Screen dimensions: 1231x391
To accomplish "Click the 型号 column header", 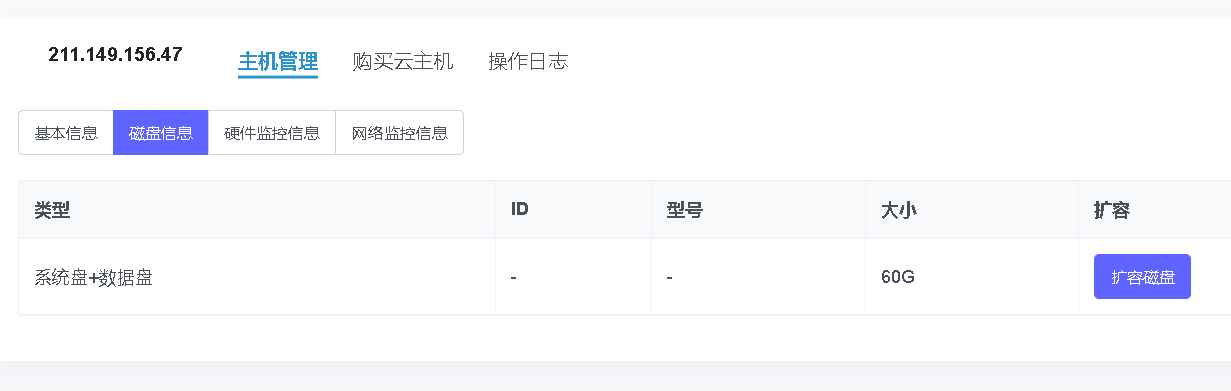I will point(684,210).
